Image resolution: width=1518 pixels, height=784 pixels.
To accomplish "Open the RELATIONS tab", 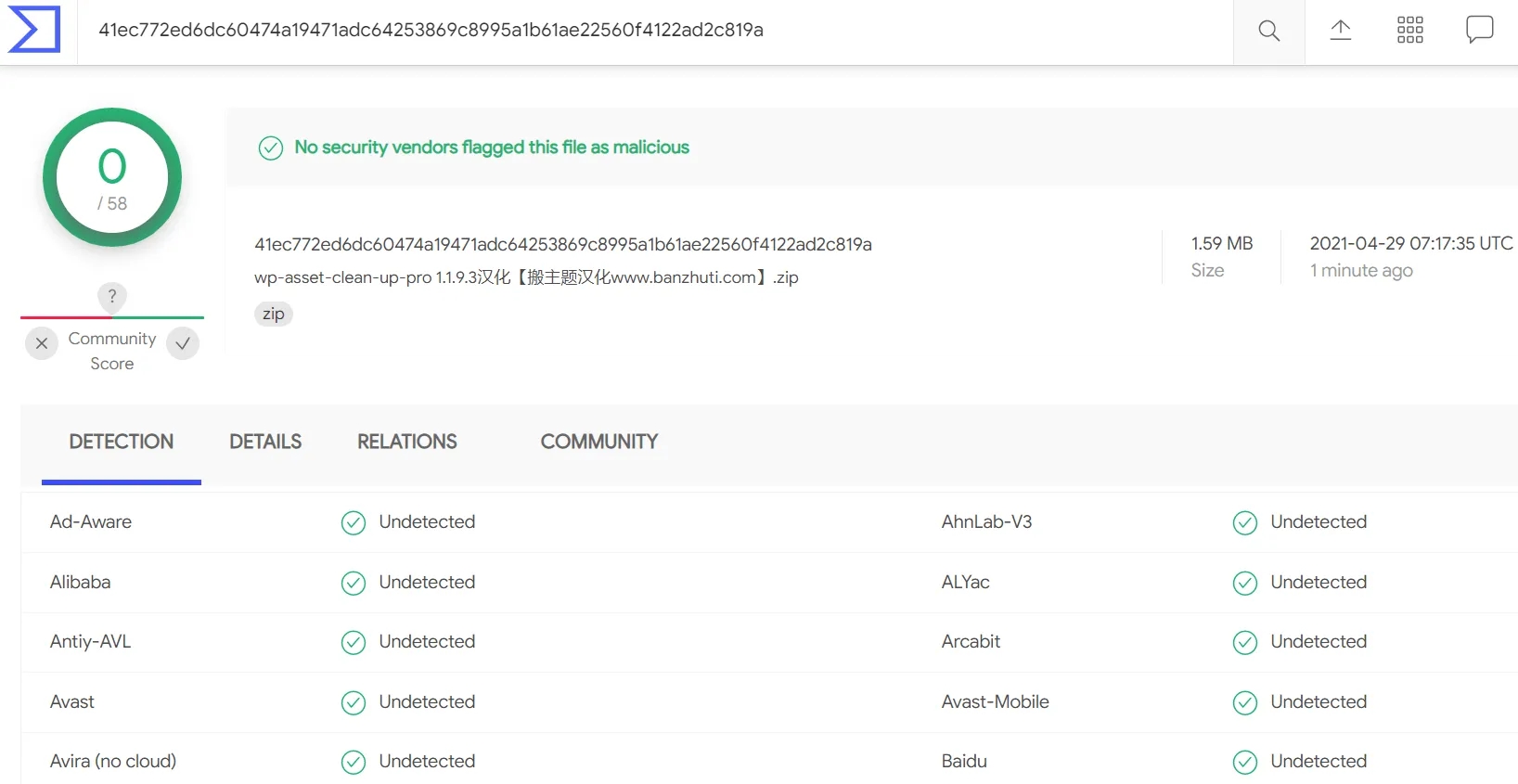I will (407, 442).
